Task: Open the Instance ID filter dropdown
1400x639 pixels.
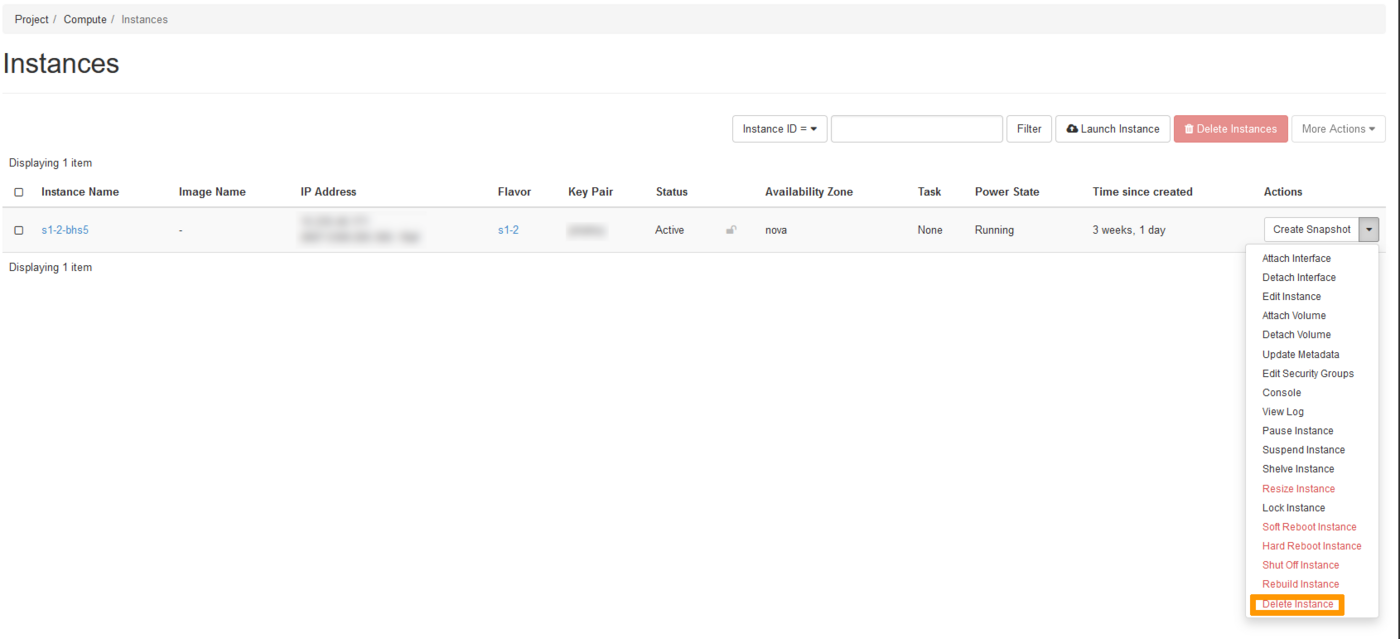Action: (x=779, y=129)
